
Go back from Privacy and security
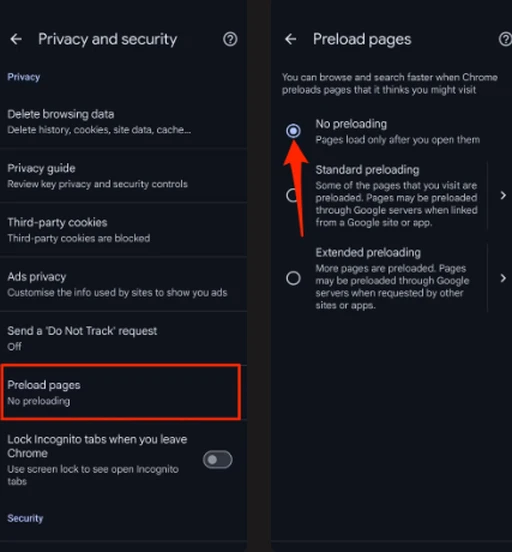coord(16,39)
